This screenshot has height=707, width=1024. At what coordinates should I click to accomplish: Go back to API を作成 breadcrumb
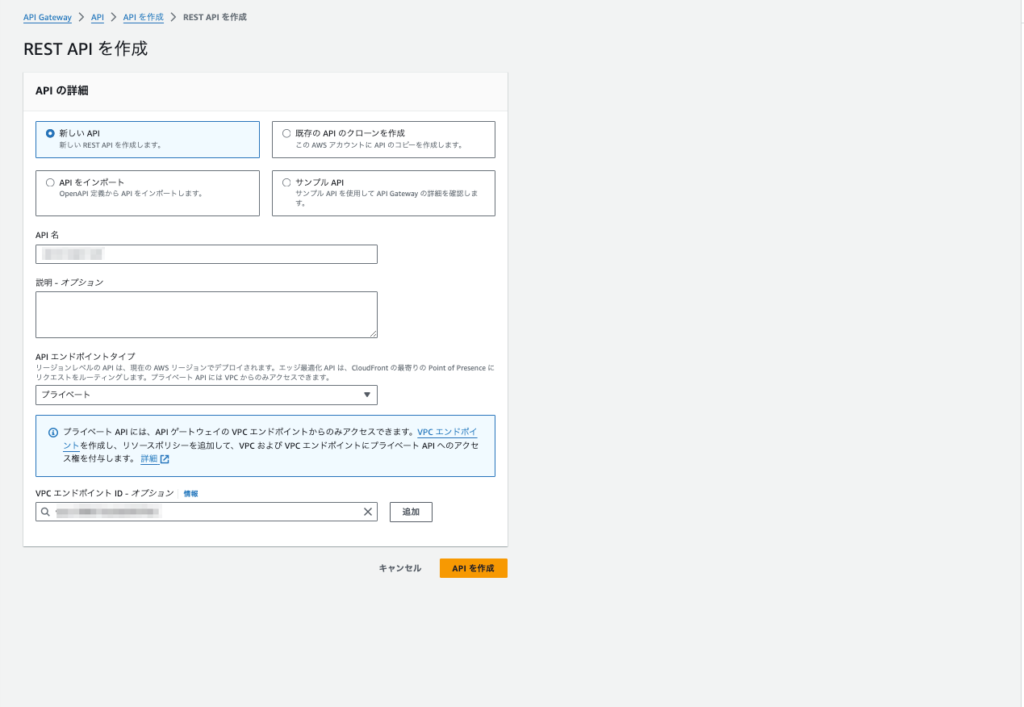pyautogui.click(x=142, y=16)
